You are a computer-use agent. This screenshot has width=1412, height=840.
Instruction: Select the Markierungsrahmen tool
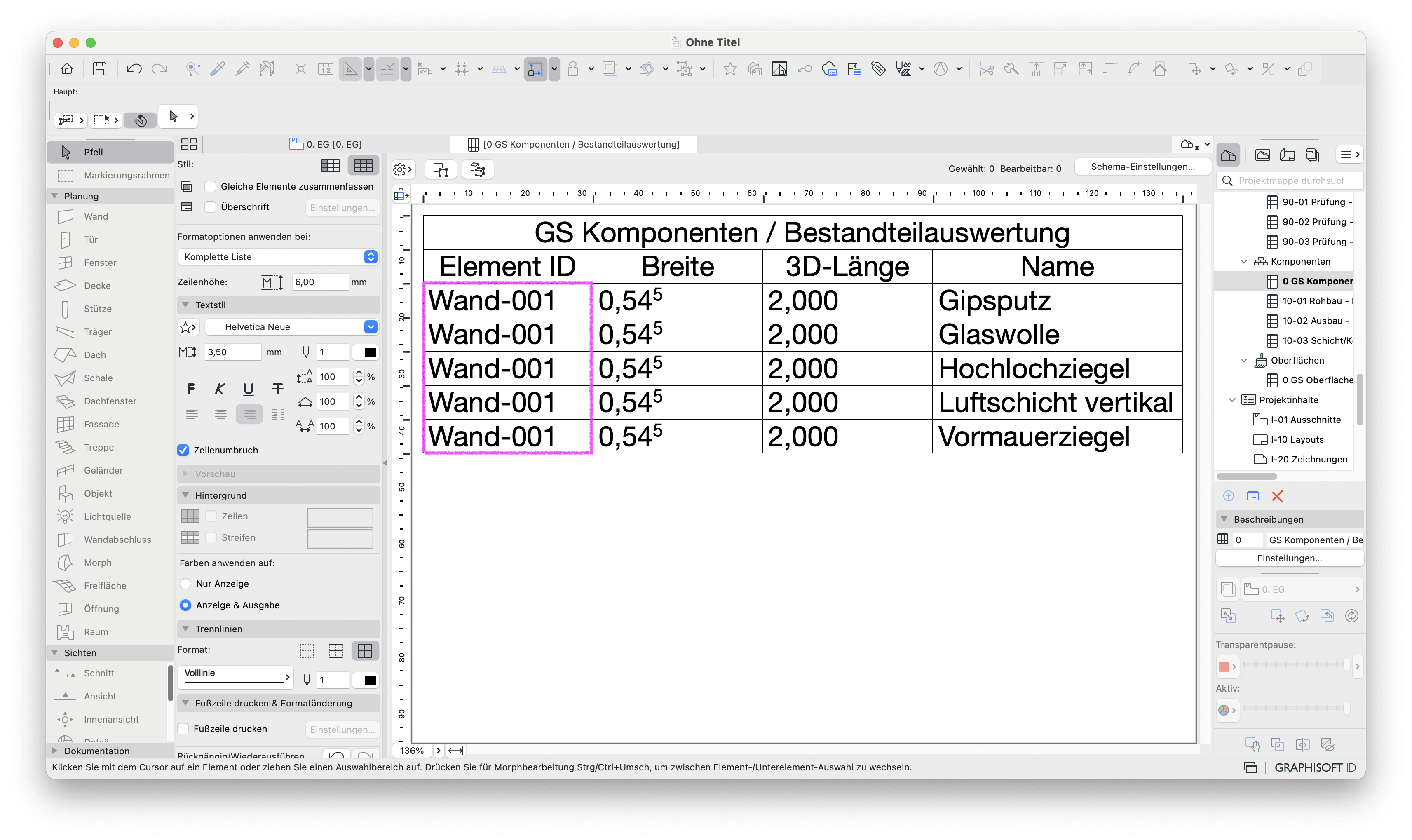coord(110,176)
